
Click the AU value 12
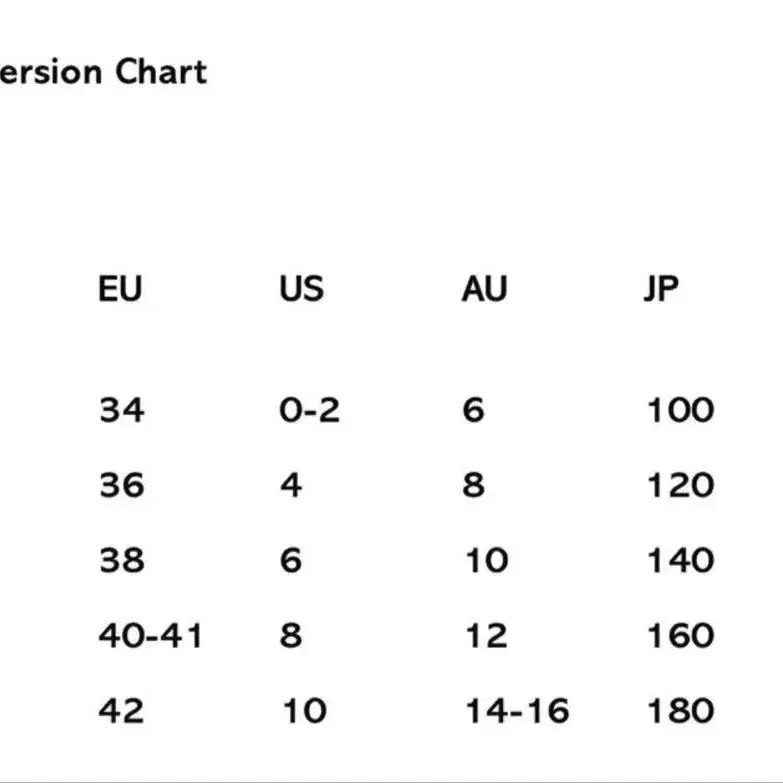[486, 635]
